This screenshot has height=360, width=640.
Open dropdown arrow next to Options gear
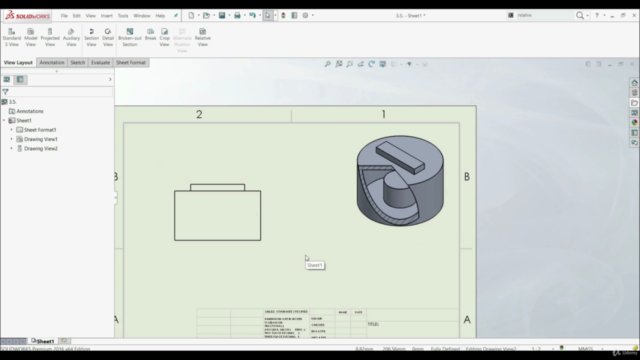click(x=313, y=16)
